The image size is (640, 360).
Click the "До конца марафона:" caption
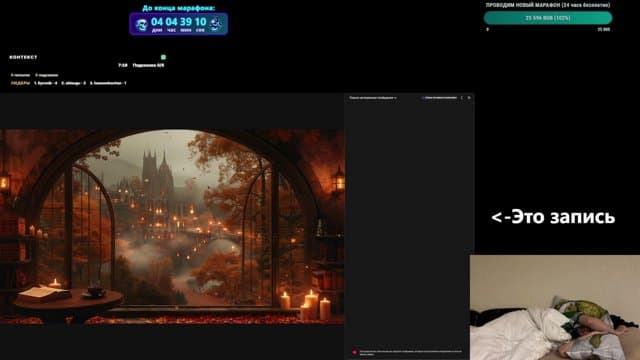pyautogui.click(x=178, y=8)
